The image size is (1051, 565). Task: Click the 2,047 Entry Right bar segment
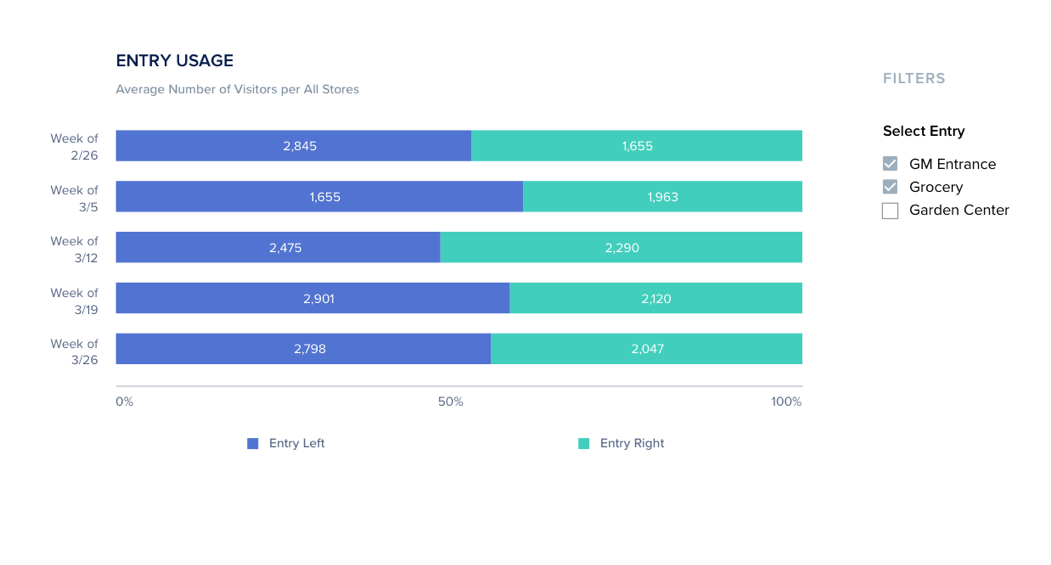click(x=646, y=349)
